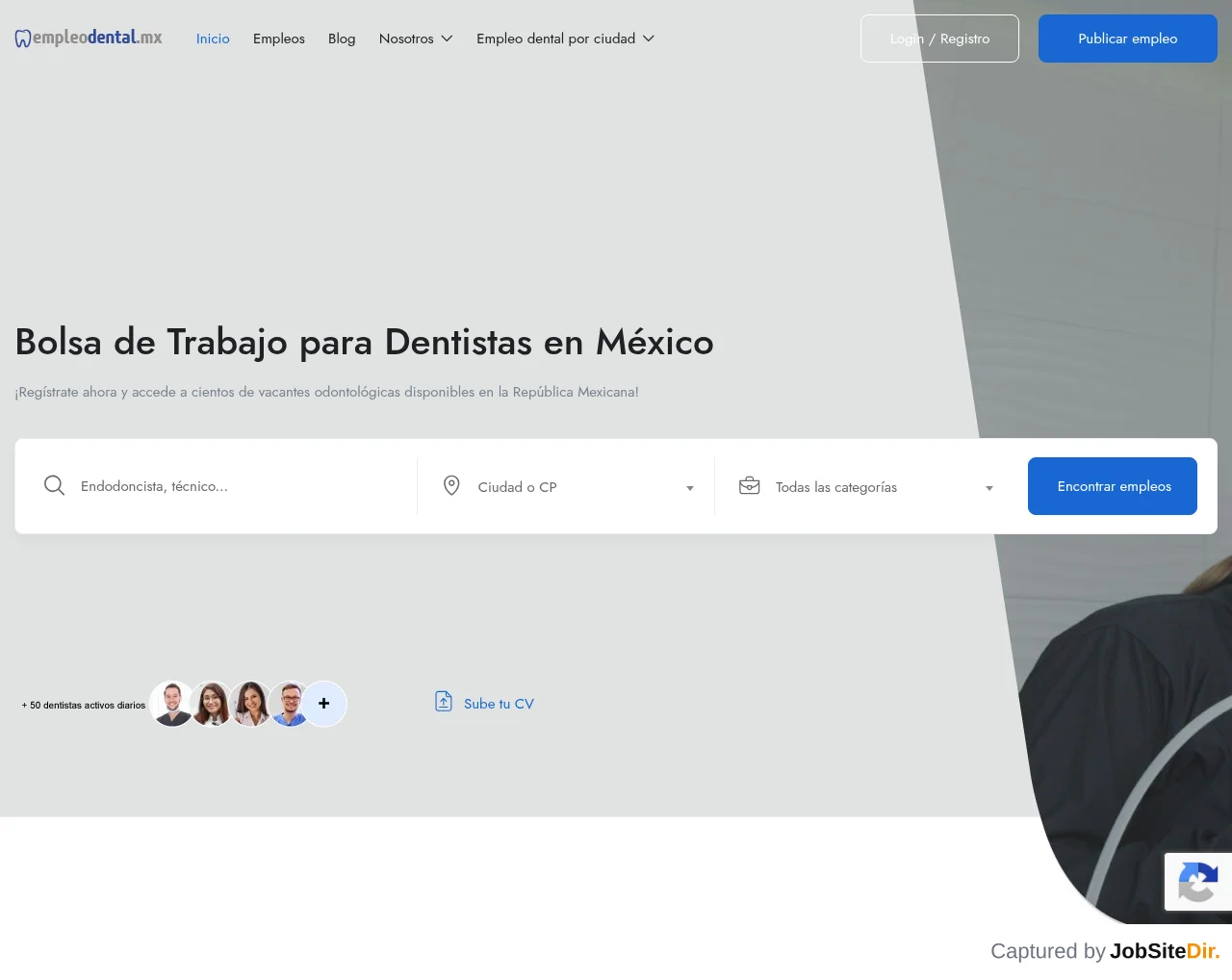Screen dimensions: 1232x980
Task: Click the '+ 50 dentistas activos diarios' text
Action: click(x=84, y=705)
